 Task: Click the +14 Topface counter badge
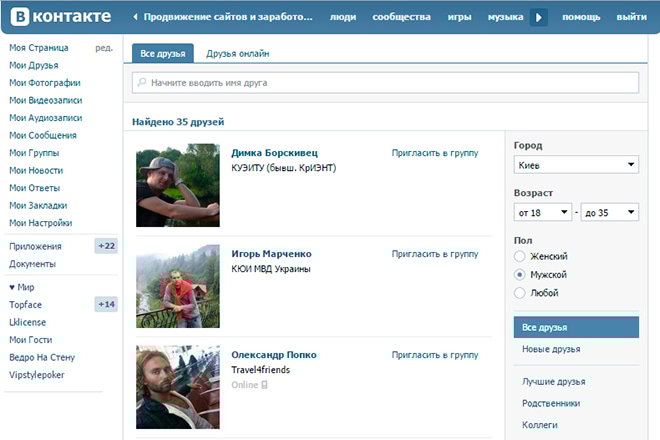(x=106, y=304)
